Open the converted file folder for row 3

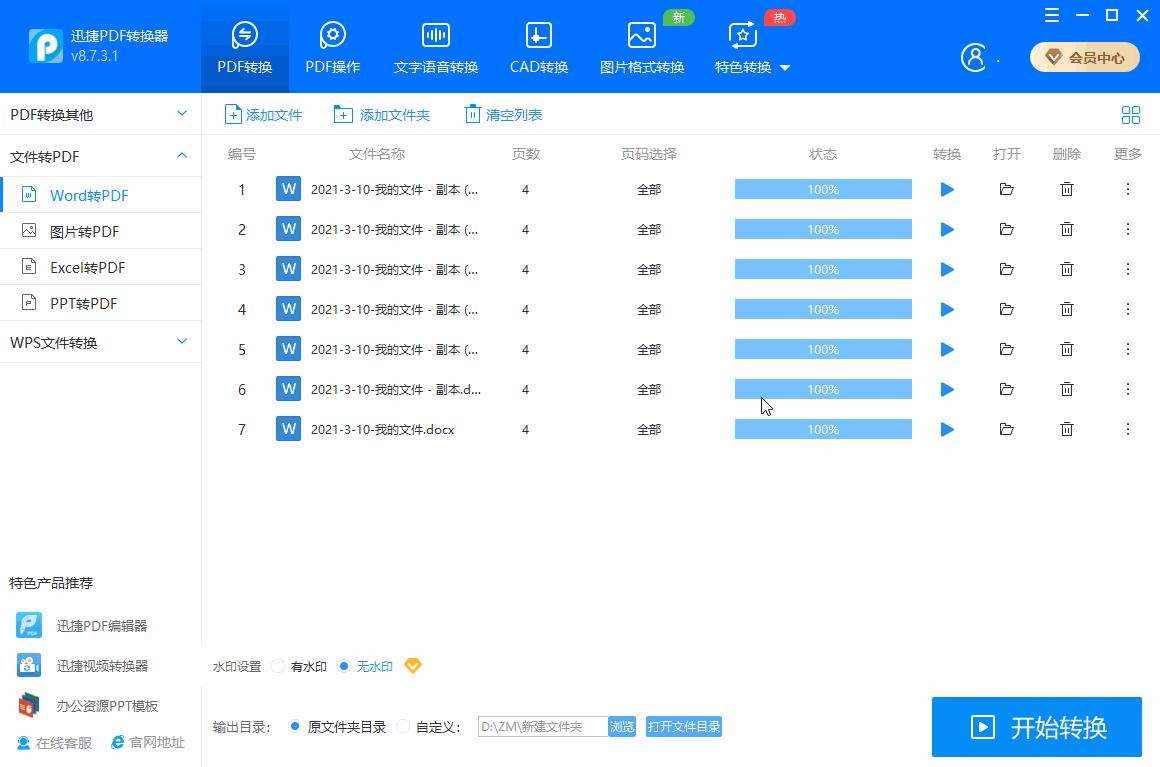tap(1006, 268)
